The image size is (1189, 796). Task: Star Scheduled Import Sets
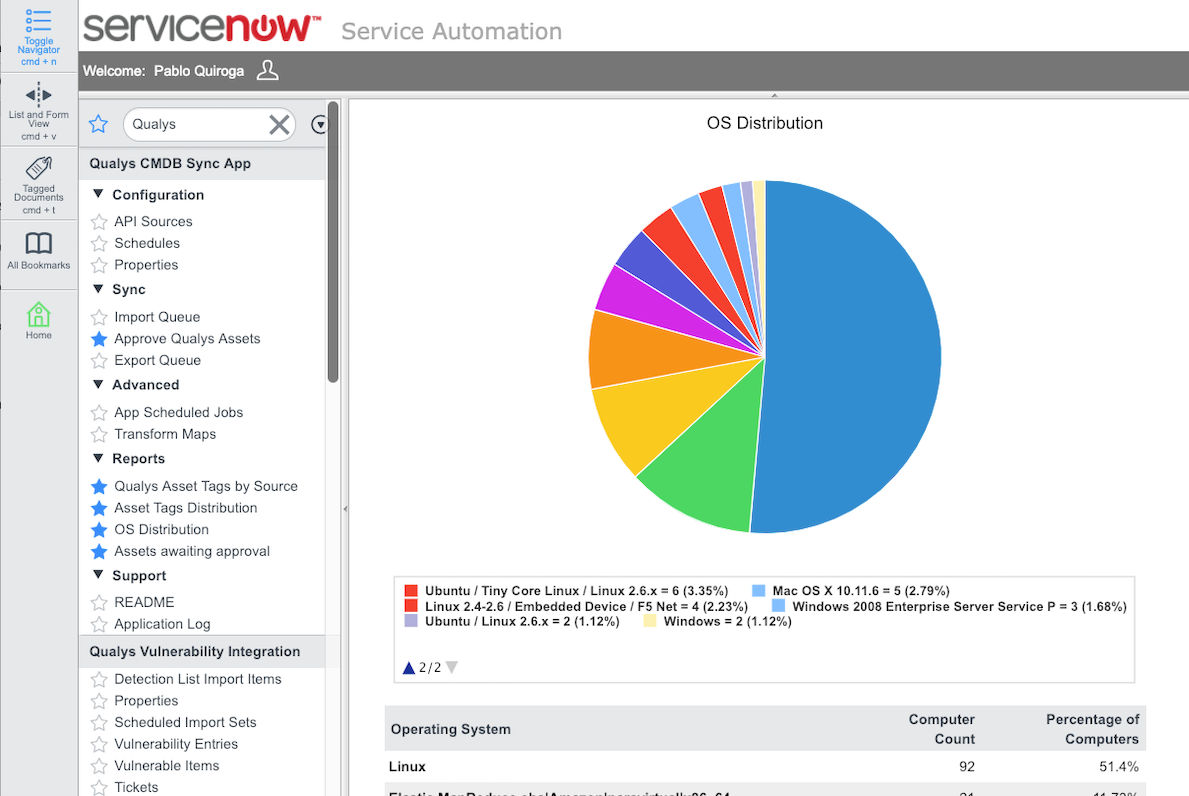click(x=99, y=723)
